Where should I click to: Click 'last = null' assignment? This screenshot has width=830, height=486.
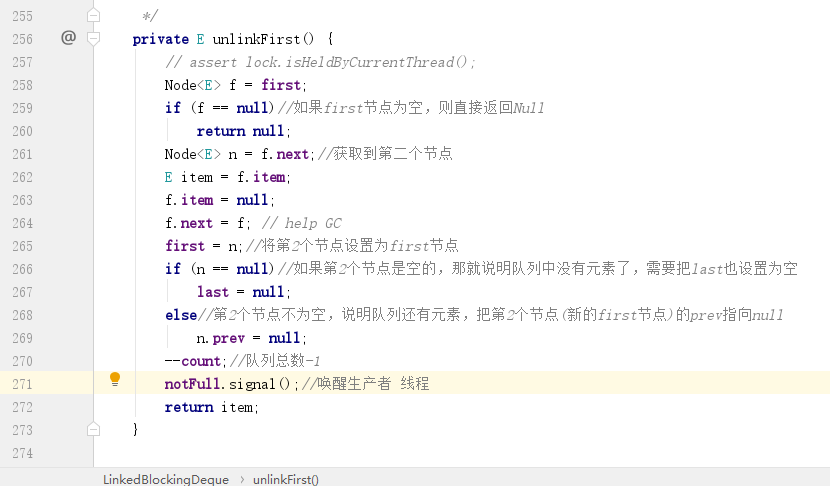click(x=243, y=292)
